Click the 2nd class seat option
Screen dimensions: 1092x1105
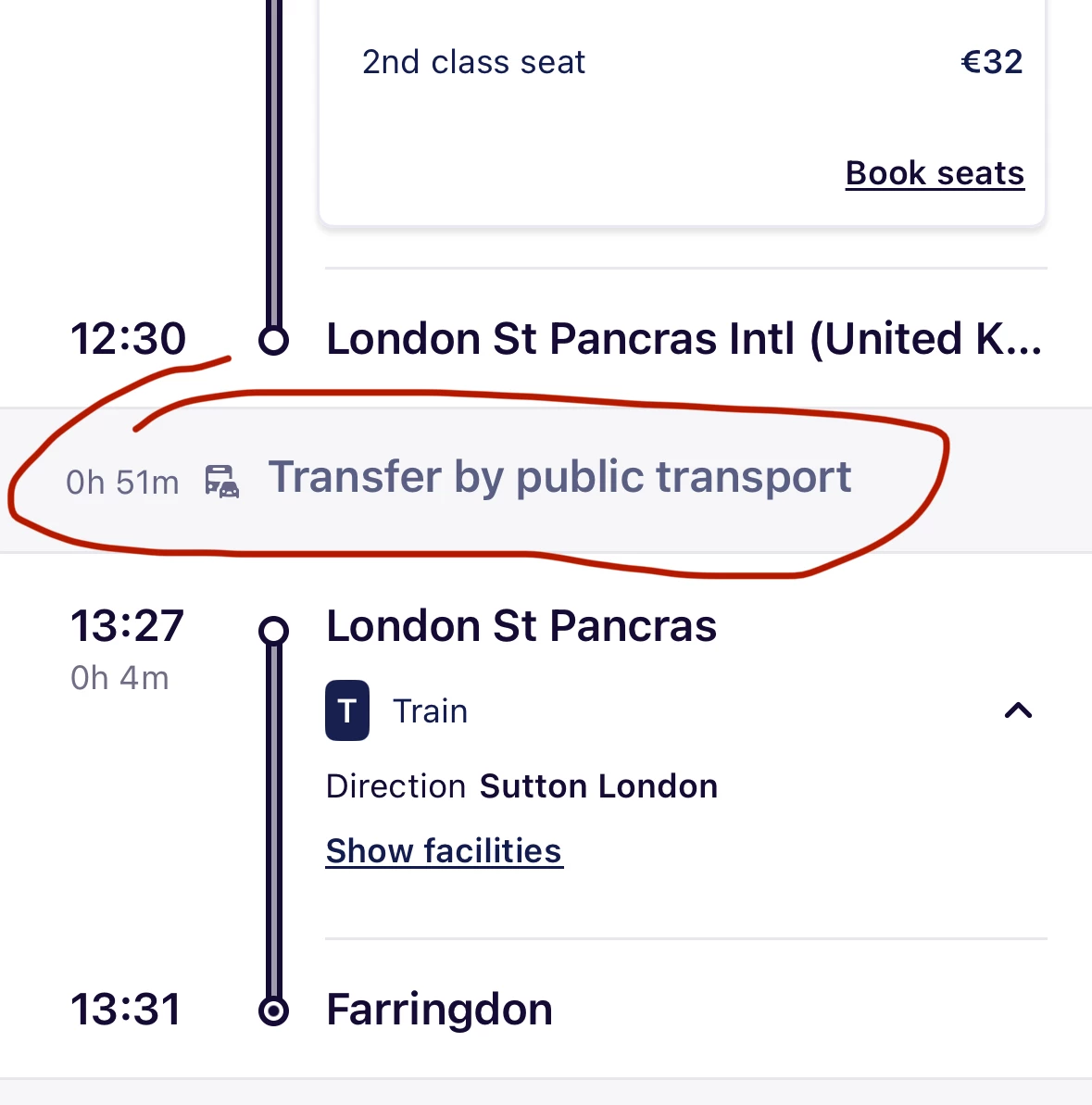pos(473,62)
